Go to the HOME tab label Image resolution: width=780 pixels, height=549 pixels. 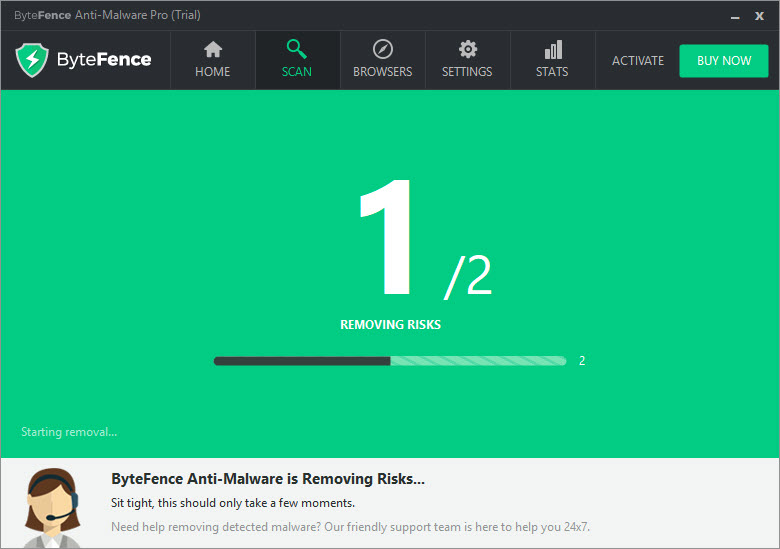[x=212, y=72]
